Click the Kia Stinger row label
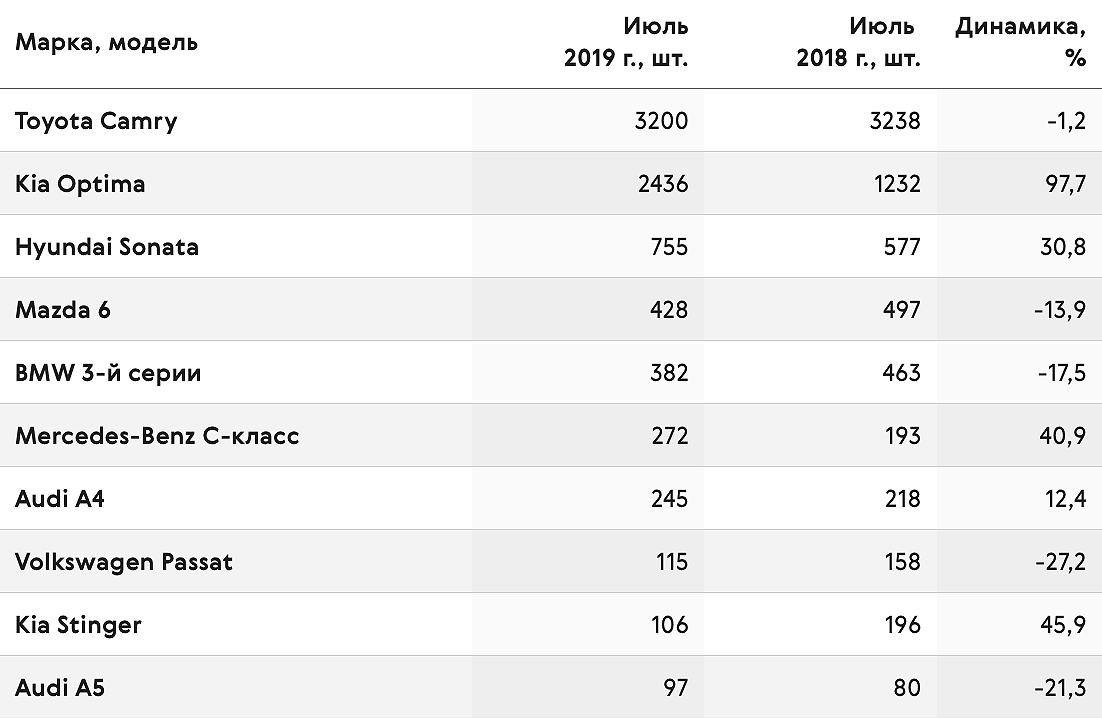Image resolution: width=1102 pixels, height=719 pixels. [x=78, y=626]
